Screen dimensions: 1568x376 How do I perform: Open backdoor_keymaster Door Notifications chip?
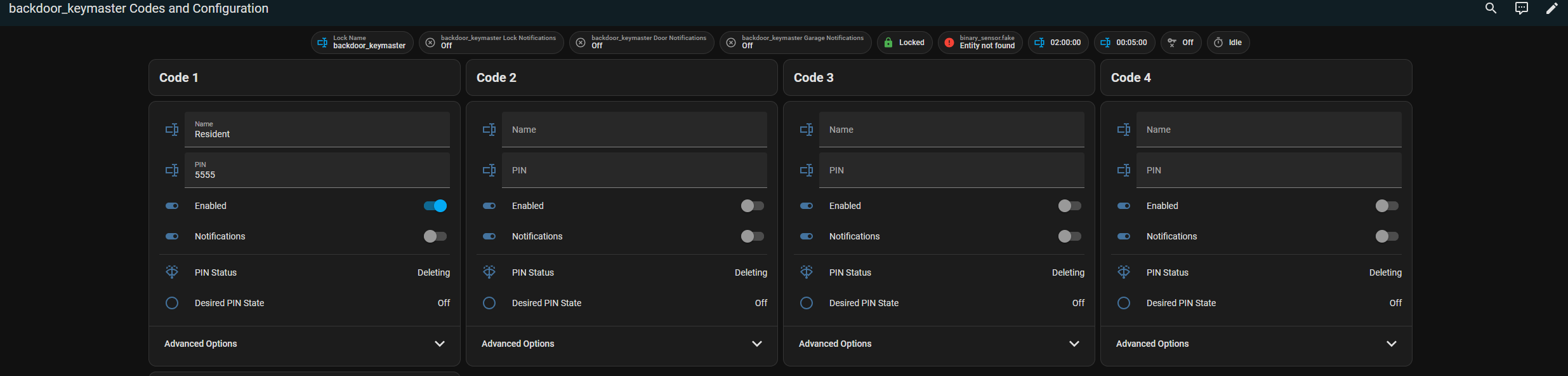[642, 43]
